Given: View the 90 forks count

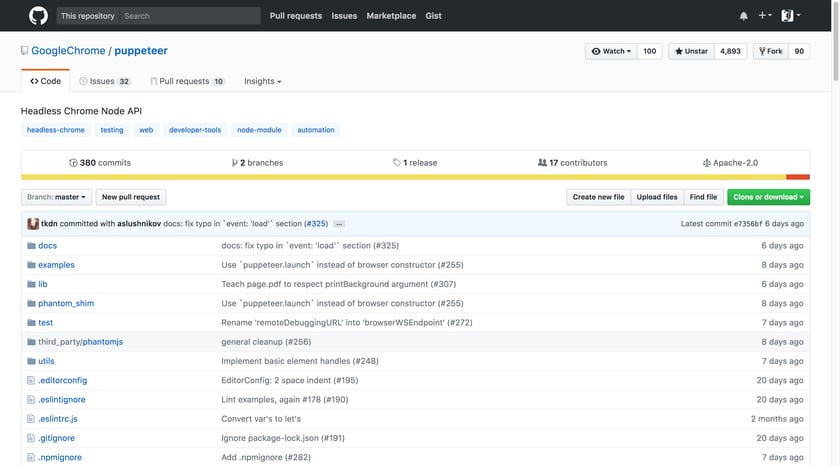Looking at the screenshot, I should tap(799, 51).
